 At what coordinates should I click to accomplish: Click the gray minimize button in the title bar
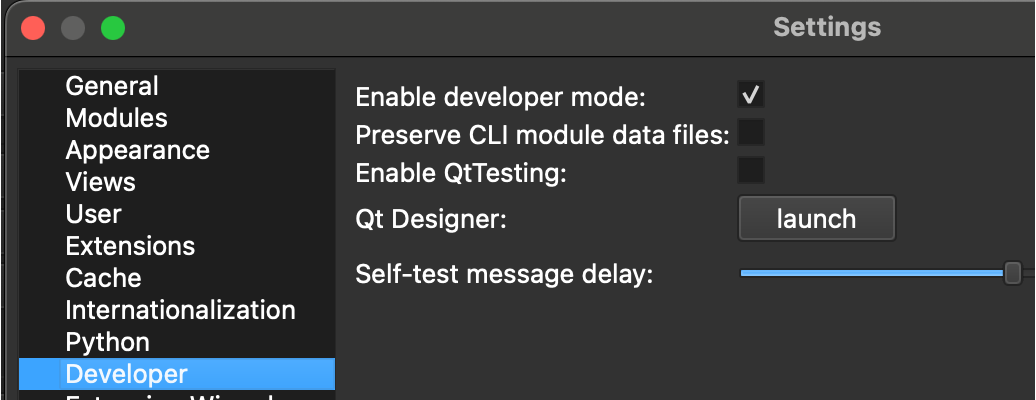tap(73, 28)
